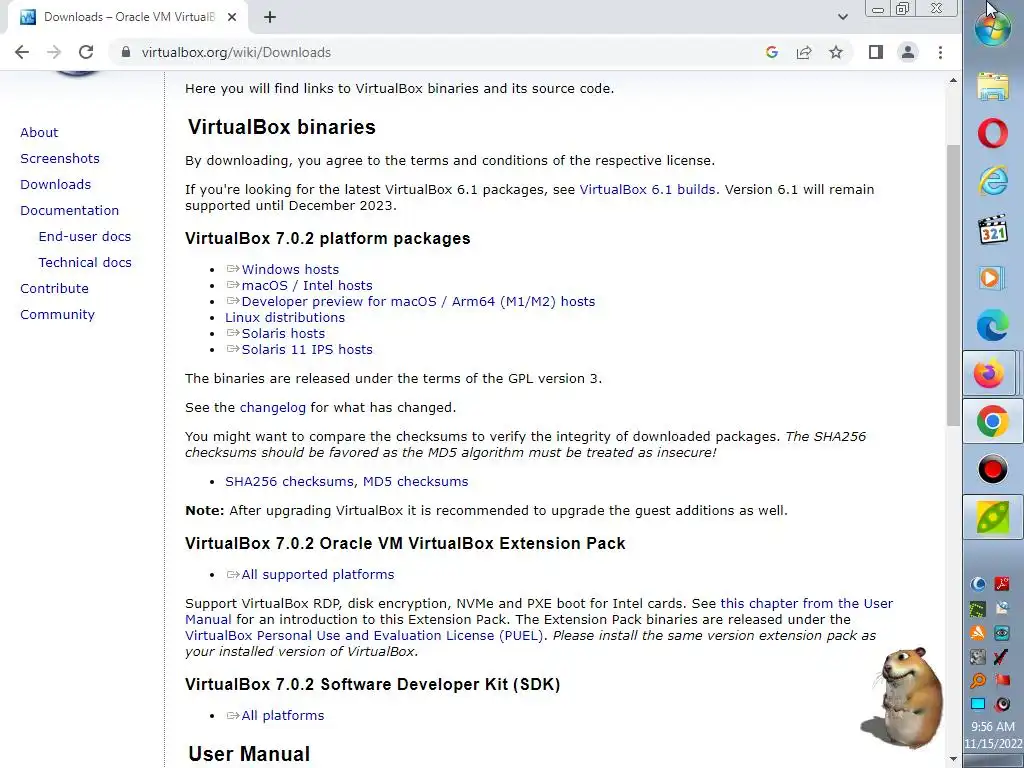Open Chrome three-dot menu

tap(940, 52)
